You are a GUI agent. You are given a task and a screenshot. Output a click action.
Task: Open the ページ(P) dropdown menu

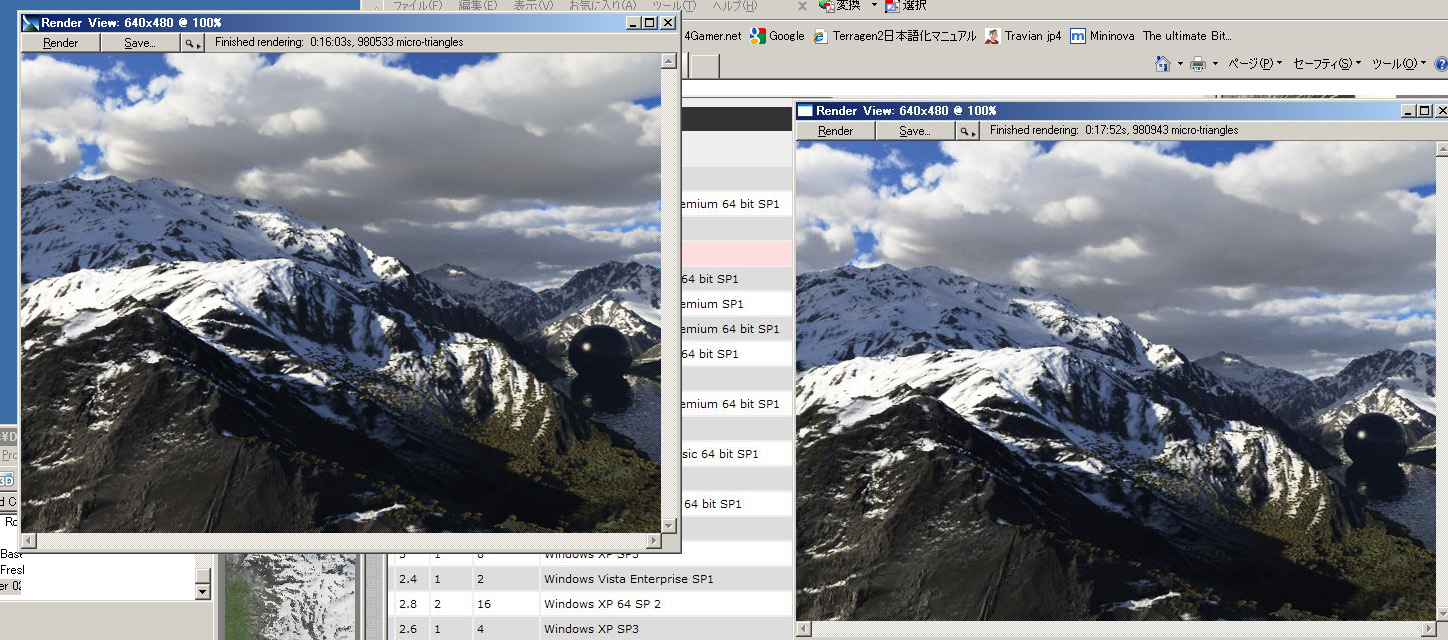[1254, 64]
